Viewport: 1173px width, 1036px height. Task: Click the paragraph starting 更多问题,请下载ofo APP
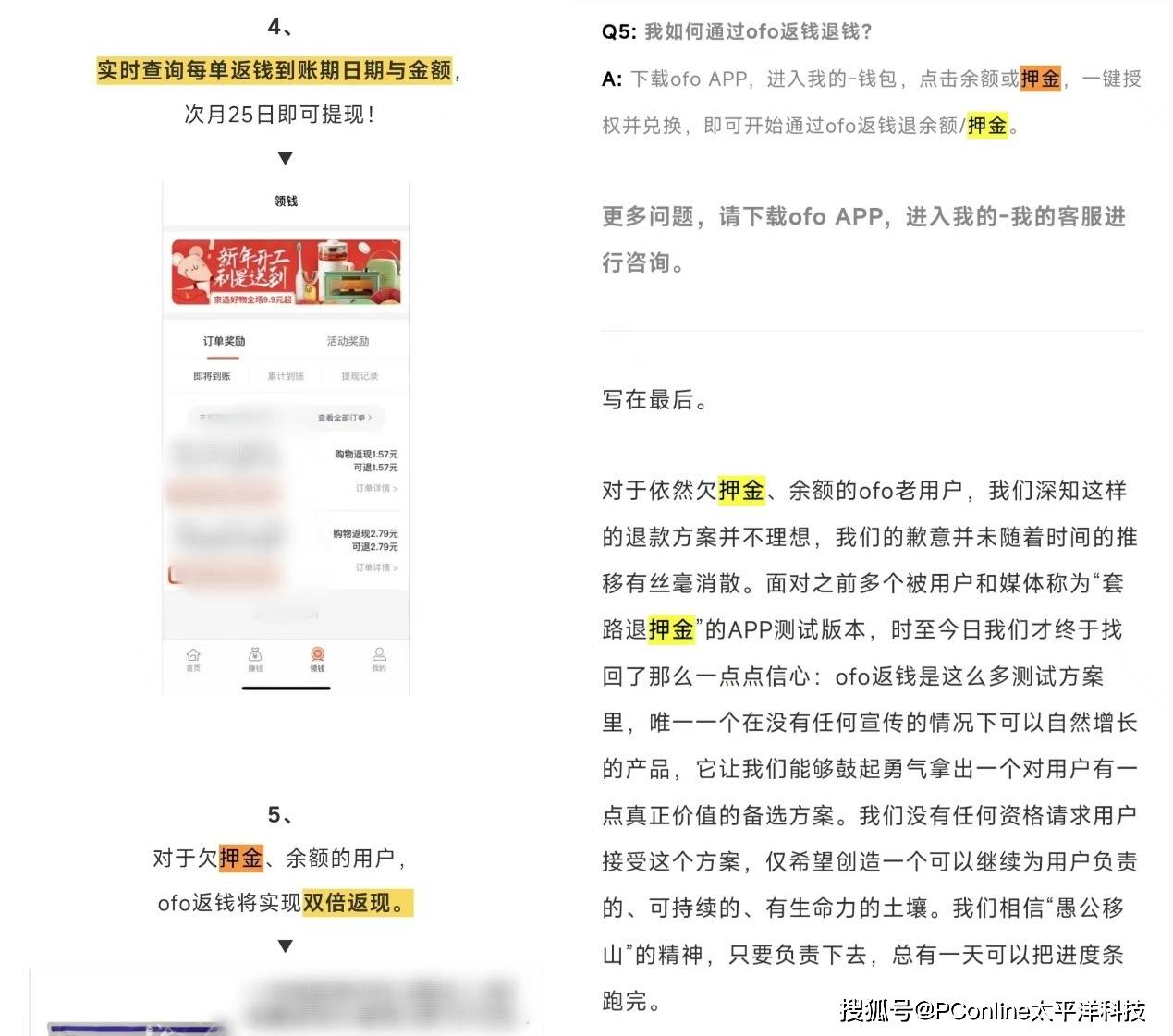pos(863,239)
